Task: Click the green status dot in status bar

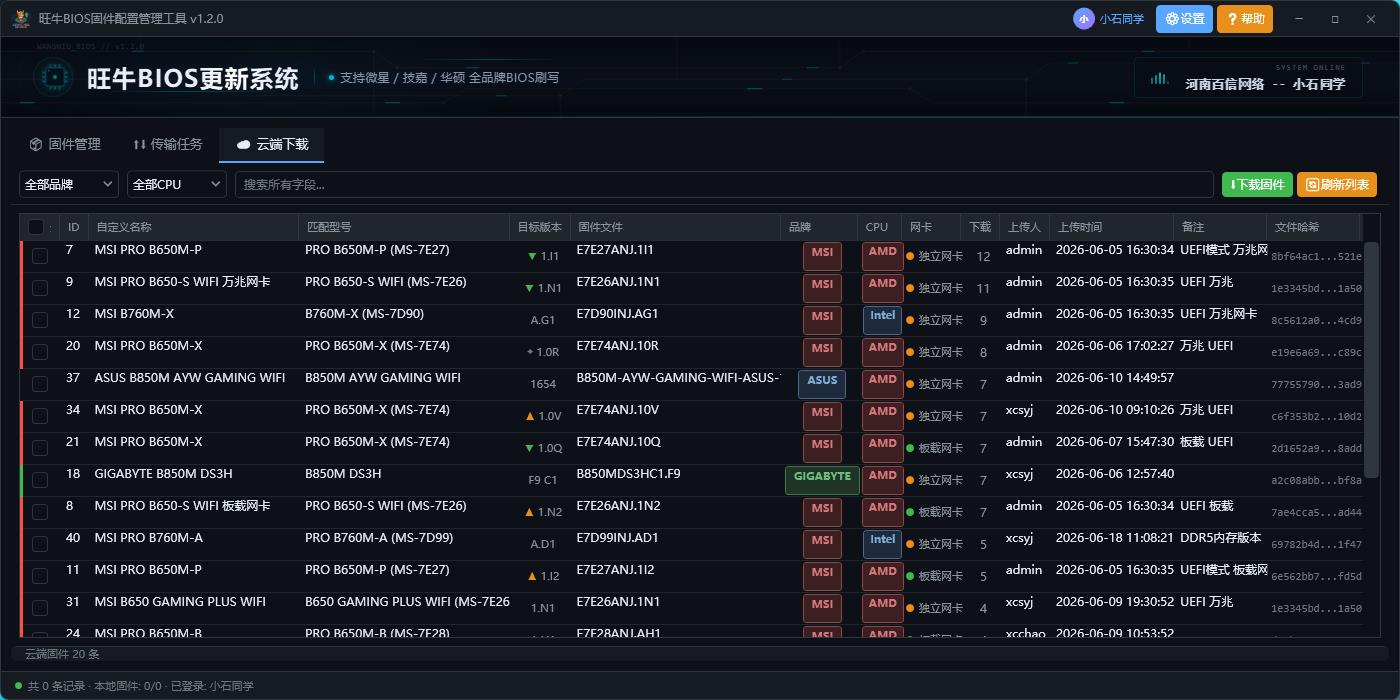Action: 18,686
